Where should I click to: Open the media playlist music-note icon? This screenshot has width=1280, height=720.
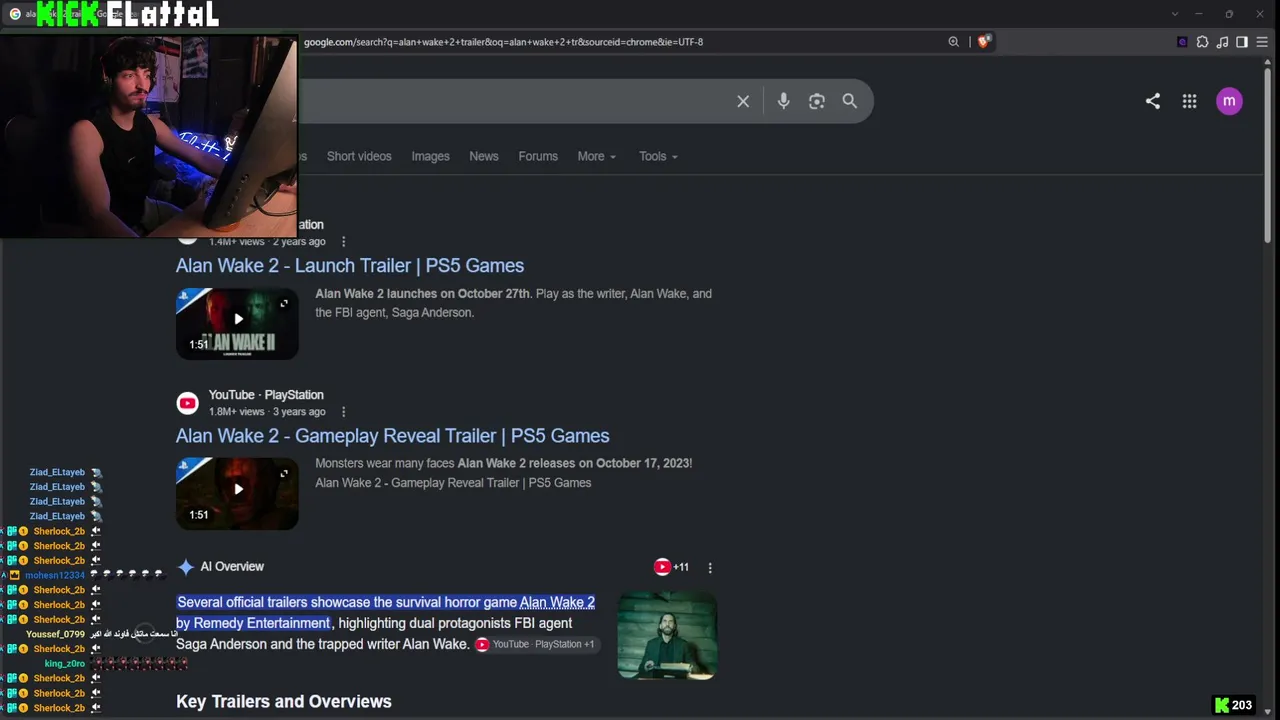click(1222, 42)
